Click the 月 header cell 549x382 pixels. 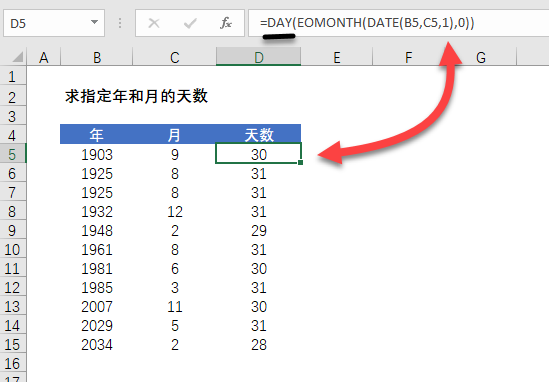(x=174, y=134)
